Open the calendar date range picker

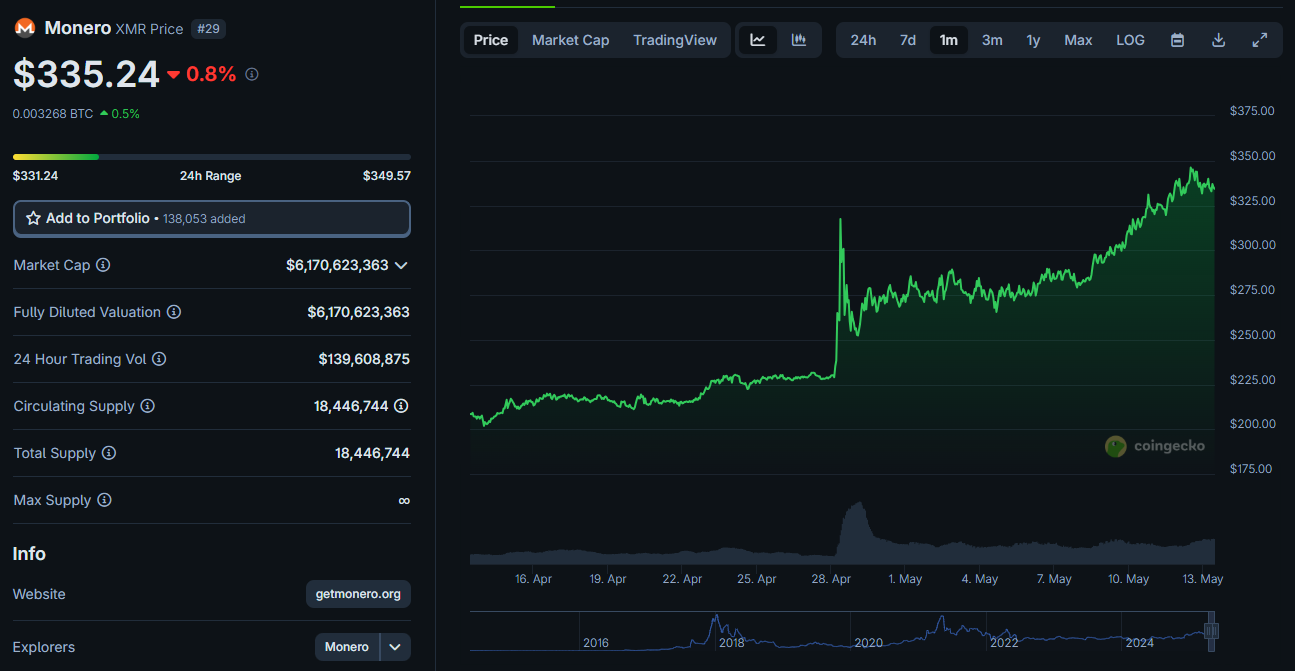pyautogui.click(x=1178, y=40)
